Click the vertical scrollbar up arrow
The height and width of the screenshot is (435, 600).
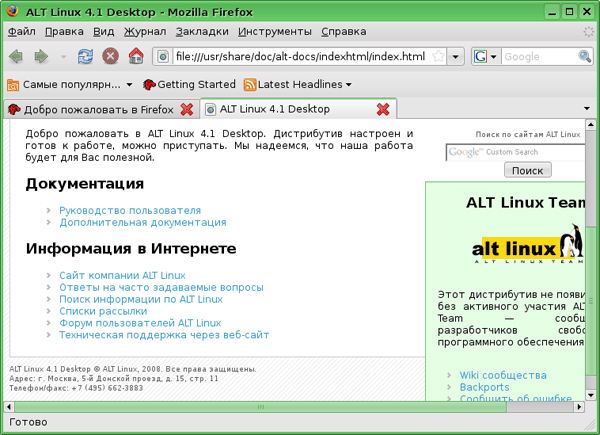[590, 124]
